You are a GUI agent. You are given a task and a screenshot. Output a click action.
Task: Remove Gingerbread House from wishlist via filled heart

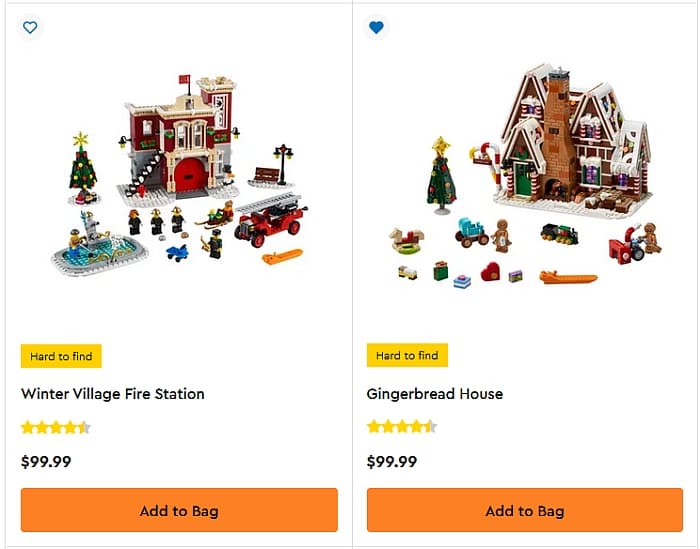(376, 28)
